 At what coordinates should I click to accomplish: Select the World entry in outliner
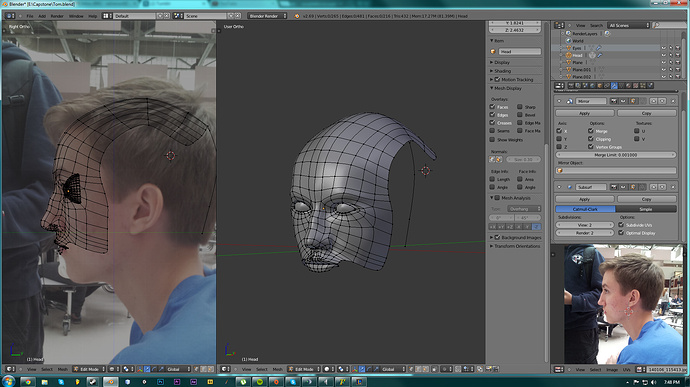point(578,41)
